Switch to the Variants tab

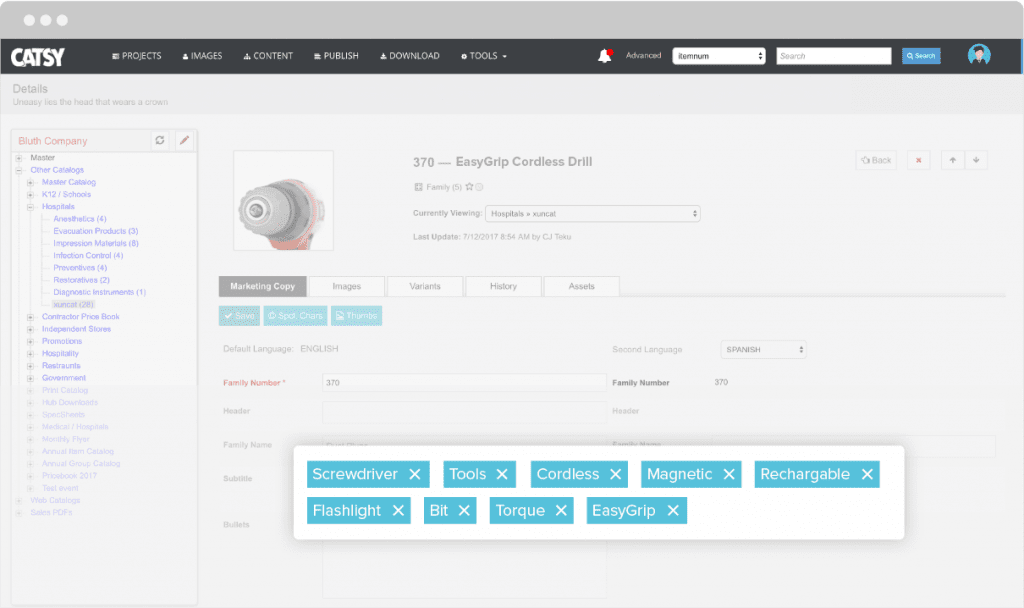coord(425,286)
